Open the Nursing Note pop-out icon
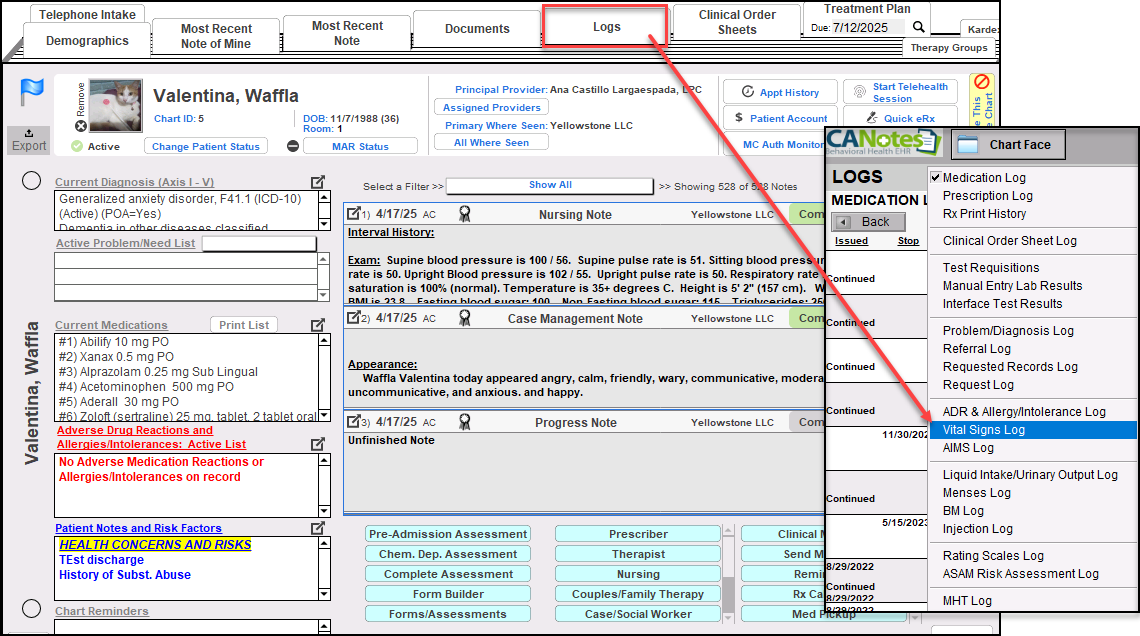1140x636 pixels. point(353,214)
